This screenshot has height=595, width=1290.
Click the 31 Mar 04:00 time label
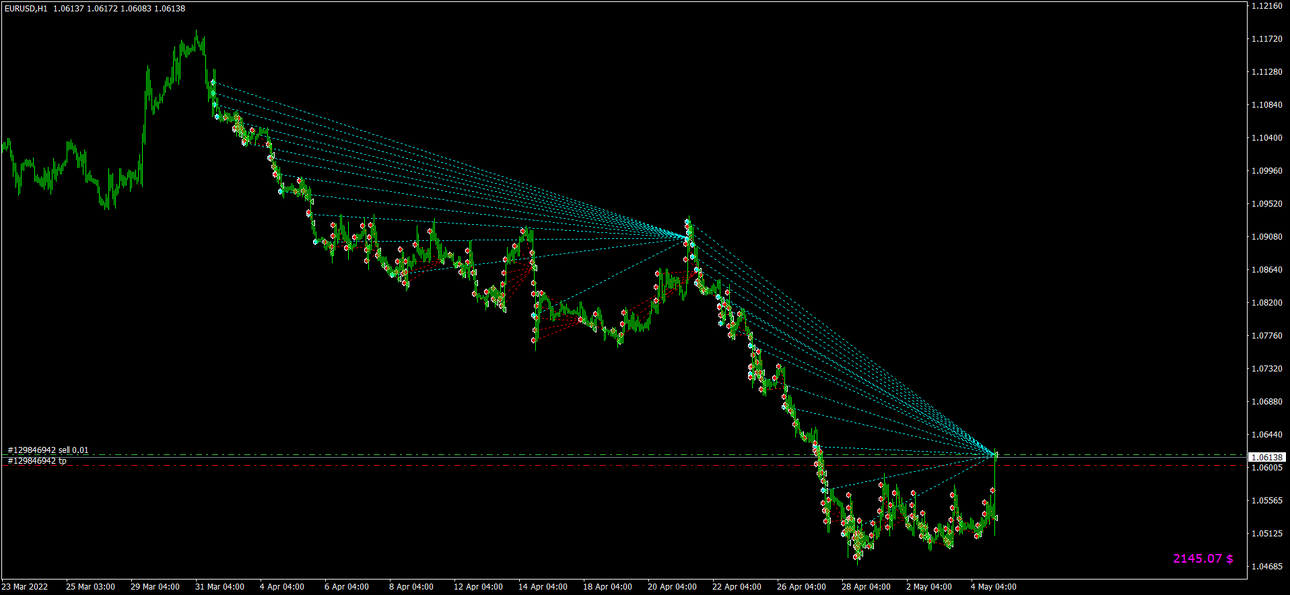click(x=219, y=587)
